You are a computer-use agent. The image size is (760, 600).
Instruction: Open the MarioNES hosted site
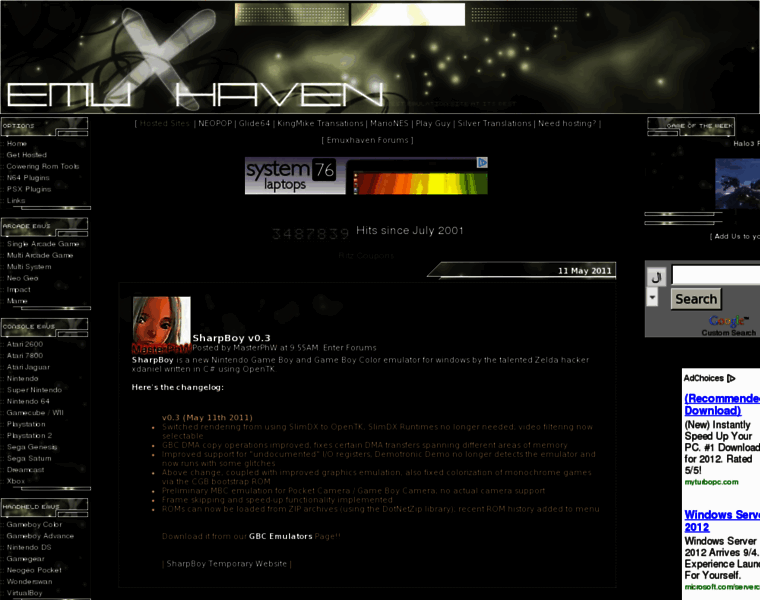[389, 124]
